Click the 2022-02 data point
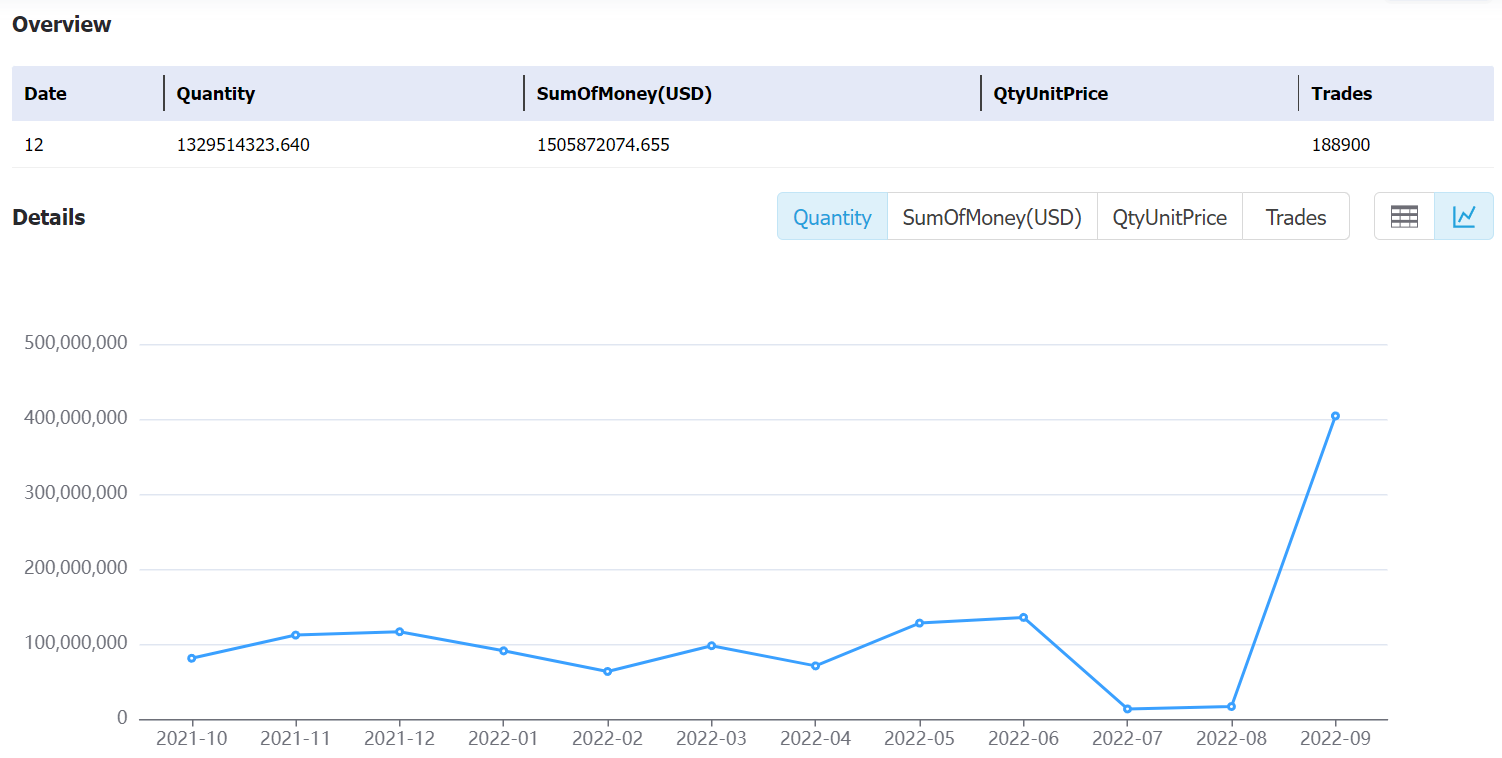 click(607, 671)
